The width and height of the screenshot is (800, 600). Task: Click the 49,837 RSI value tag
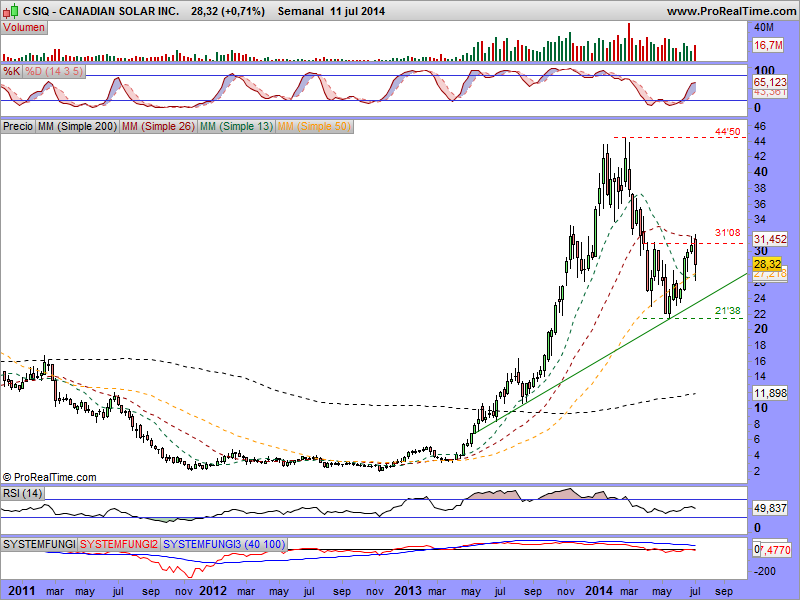coord(770,508)
